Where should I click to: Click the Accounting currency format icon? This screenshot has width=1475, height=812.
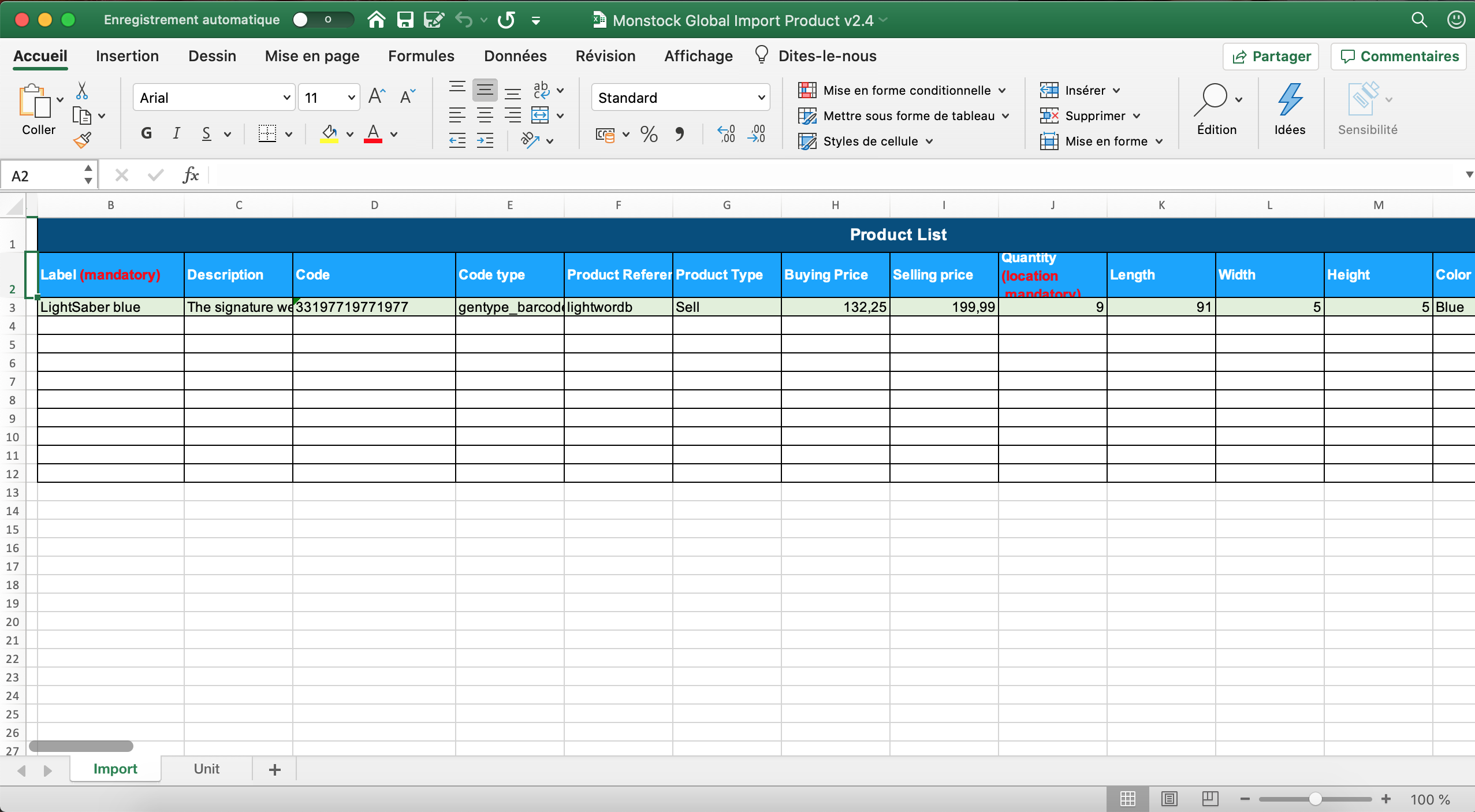coord(605,135)
